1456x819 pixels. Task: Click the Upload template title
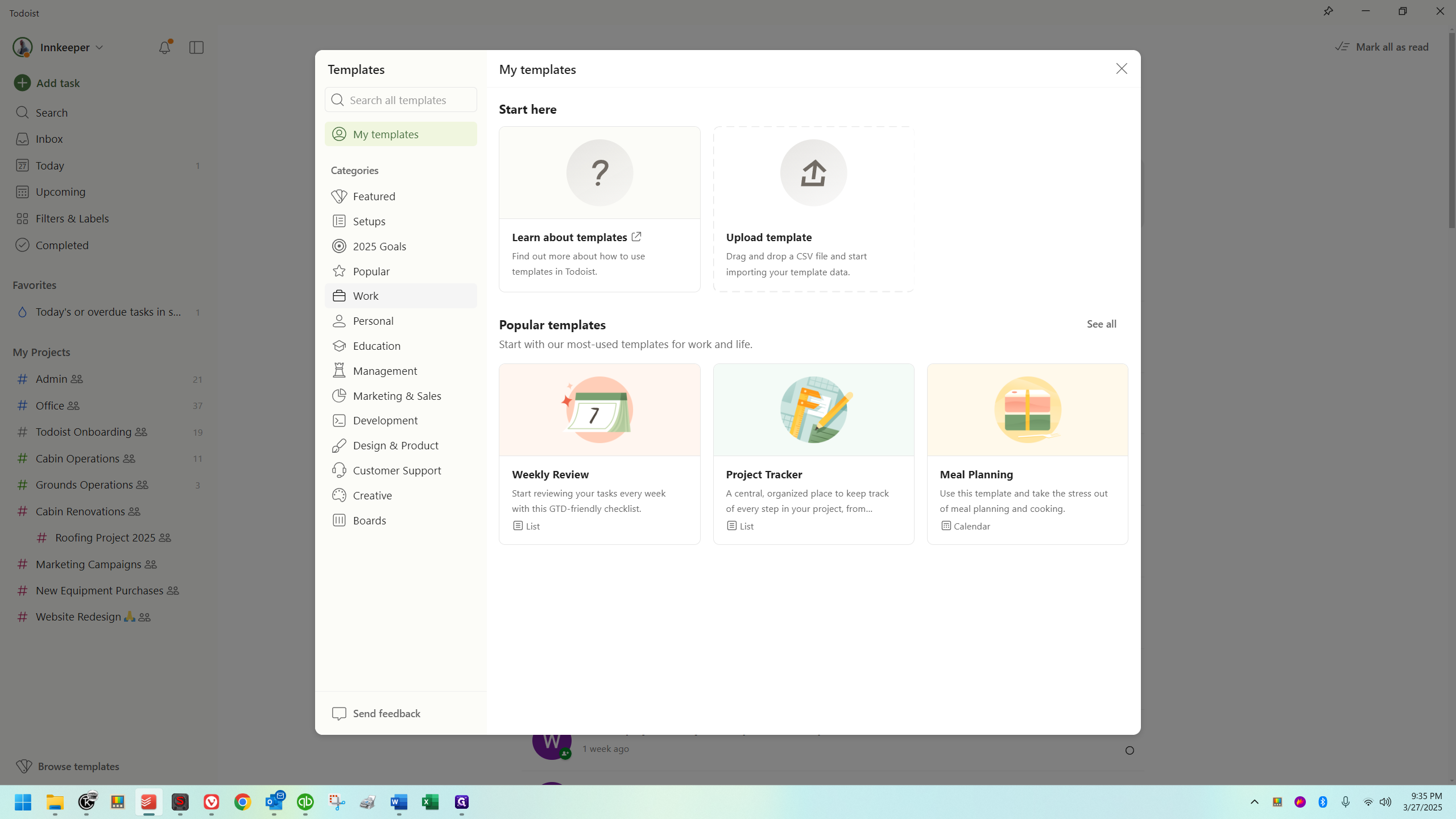(x=769, y=237)
